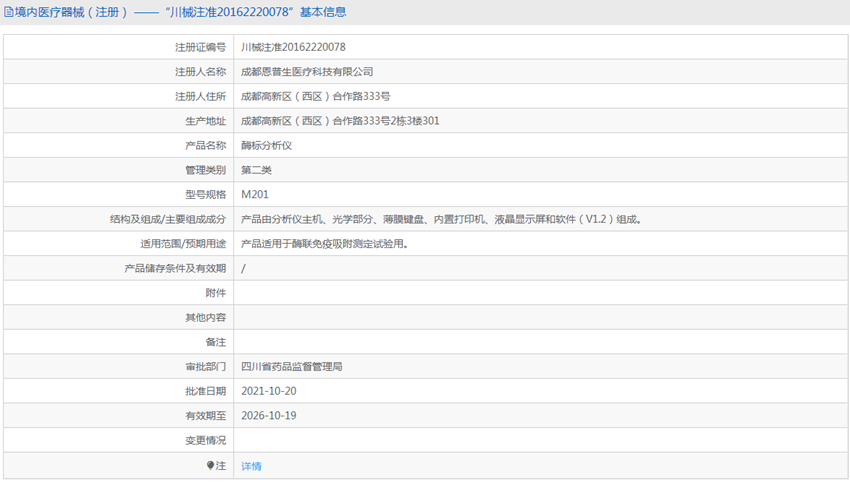Select approving department 四川省药品监督管理局
850x482 pixels.
pos(292,367)
